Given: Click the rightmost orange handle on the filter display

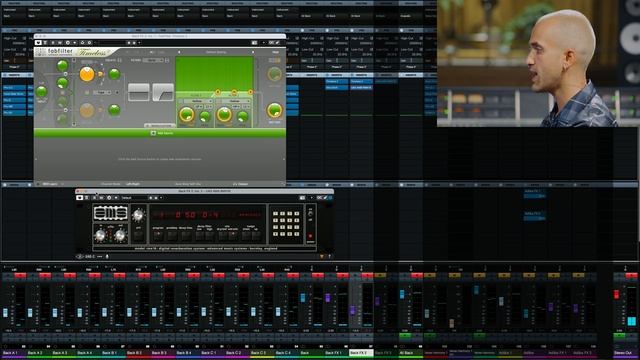Looking at the screenshot, I should click(250, 92).
